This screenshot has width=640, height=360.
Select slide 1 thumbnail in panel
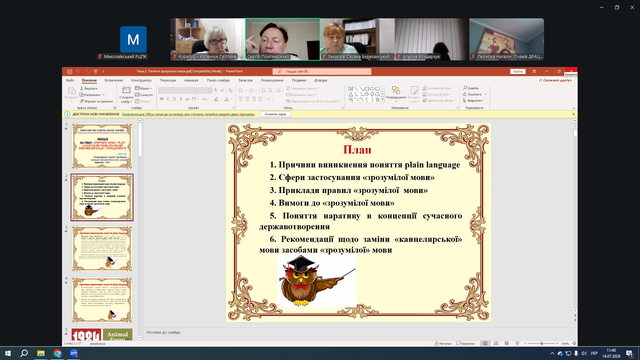[102, 146]
